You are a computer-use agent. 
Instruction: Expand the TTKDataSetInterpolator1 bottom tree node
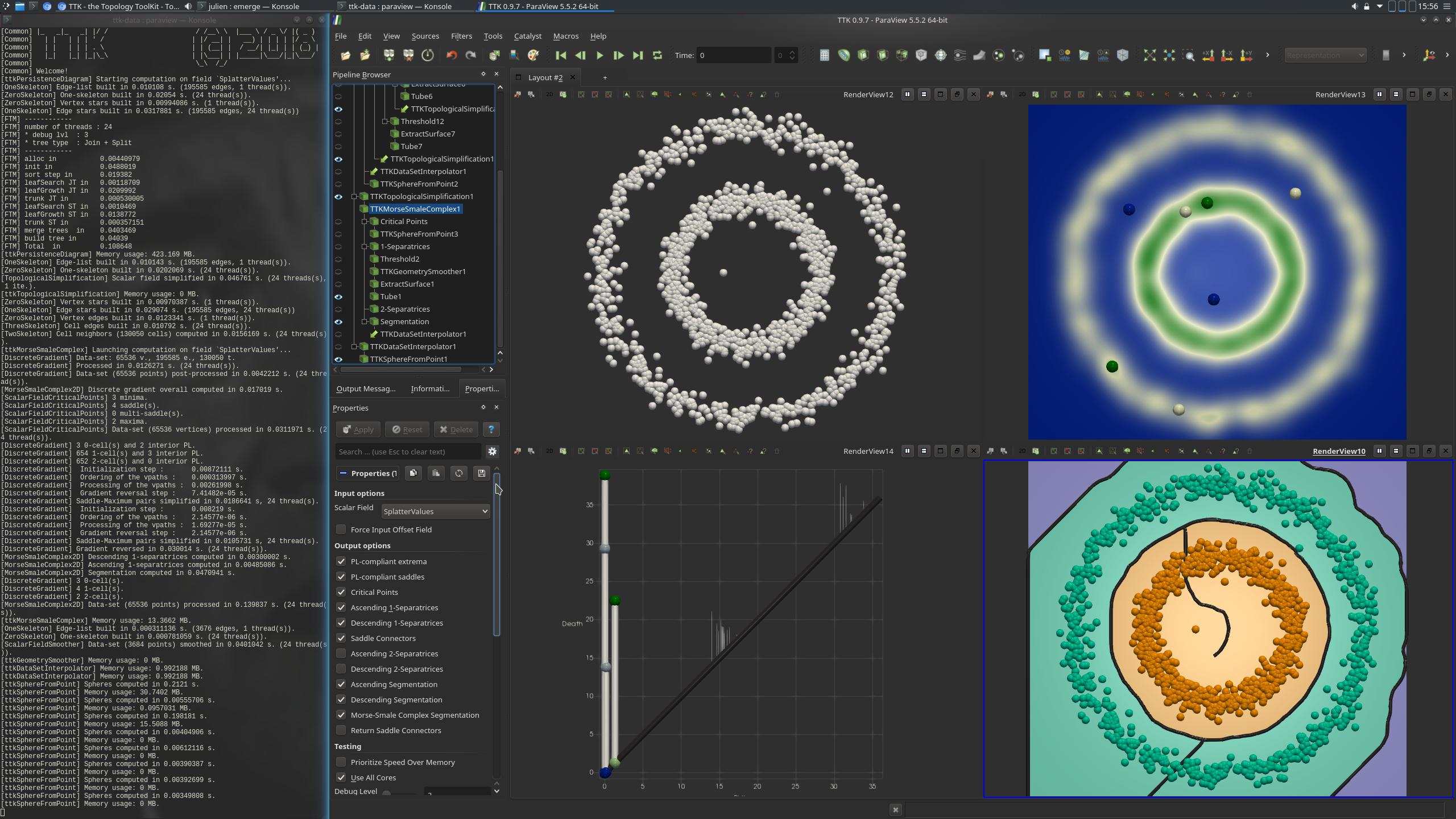coord(354,346)
